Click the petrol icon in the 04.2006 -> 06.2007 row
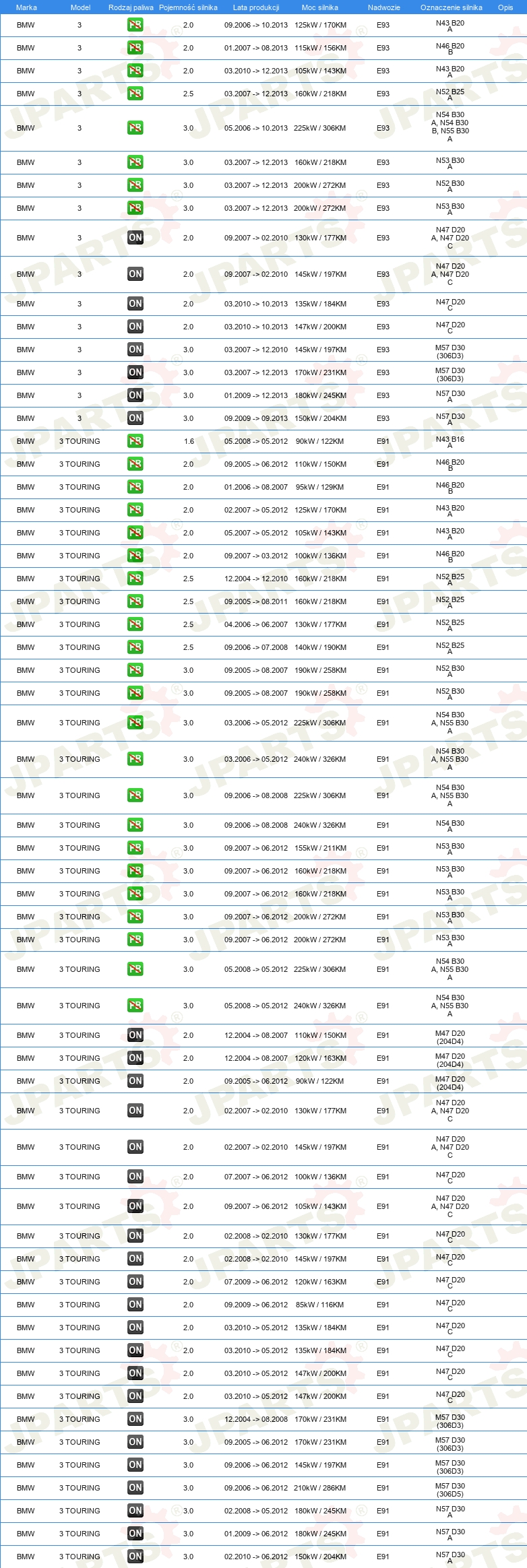The height and width of the screenshot is (1568, 527). [135, 624]
